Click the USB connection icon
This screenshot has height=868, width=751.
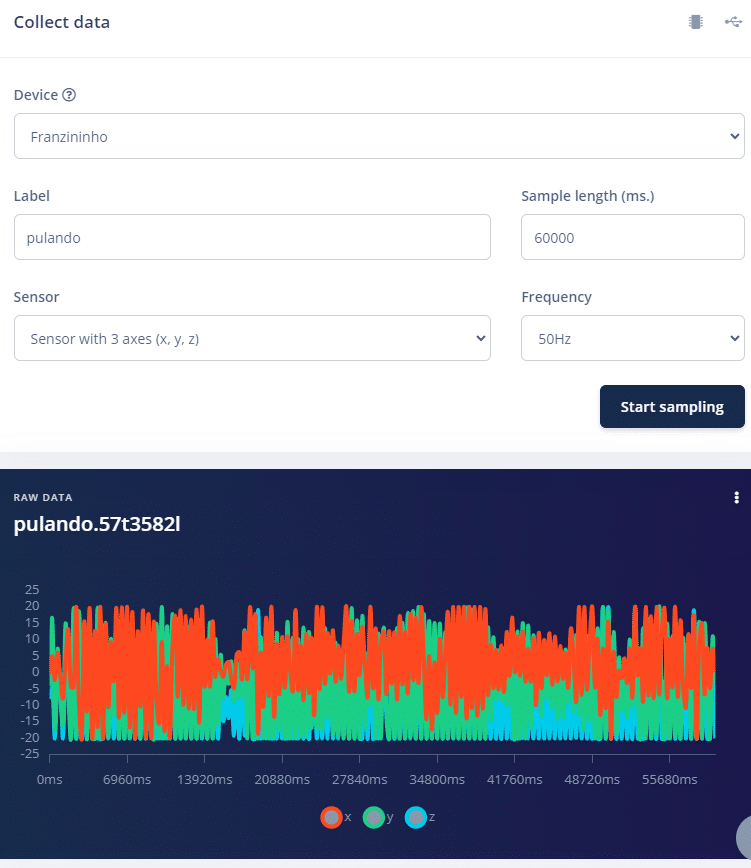coord(732,22)
